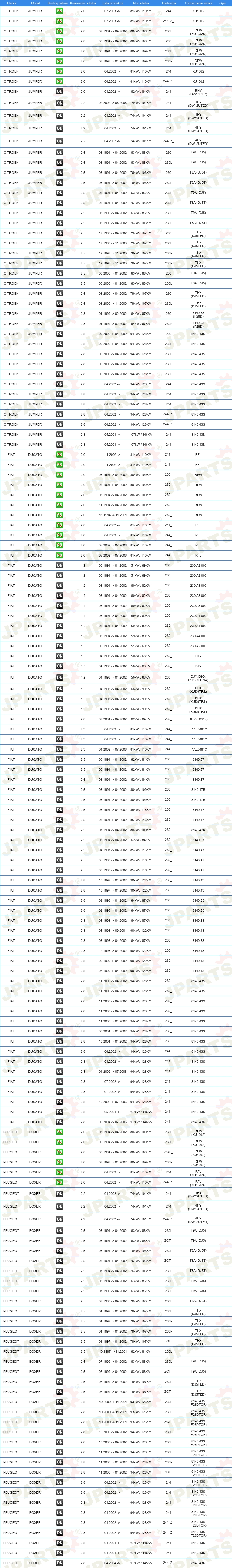Click ON icon in Fiat DJY, D9B (XUD9A) row
Screen dimensions: 232x1568
point(60,677)
